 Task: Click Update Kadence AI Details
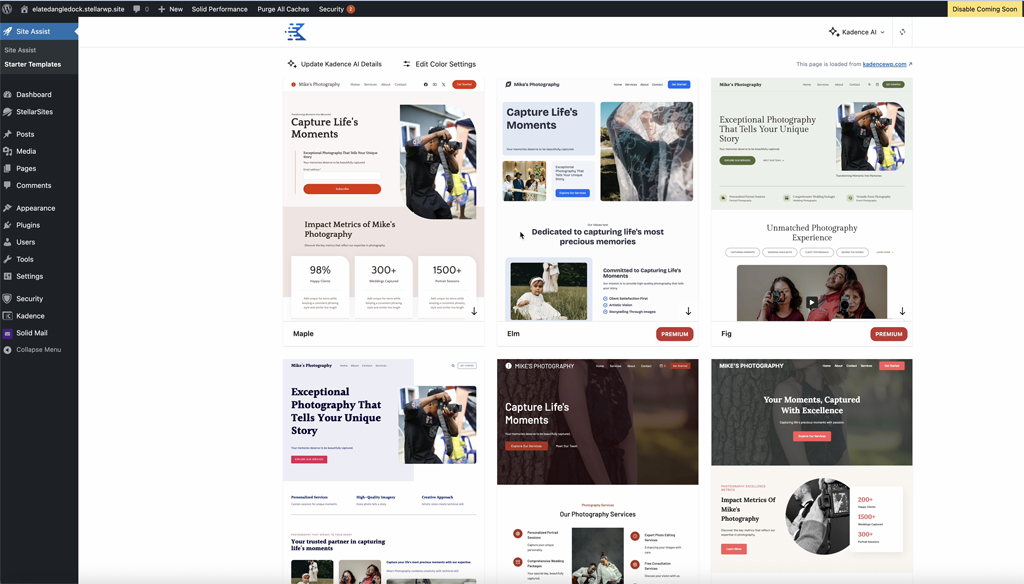334,64
